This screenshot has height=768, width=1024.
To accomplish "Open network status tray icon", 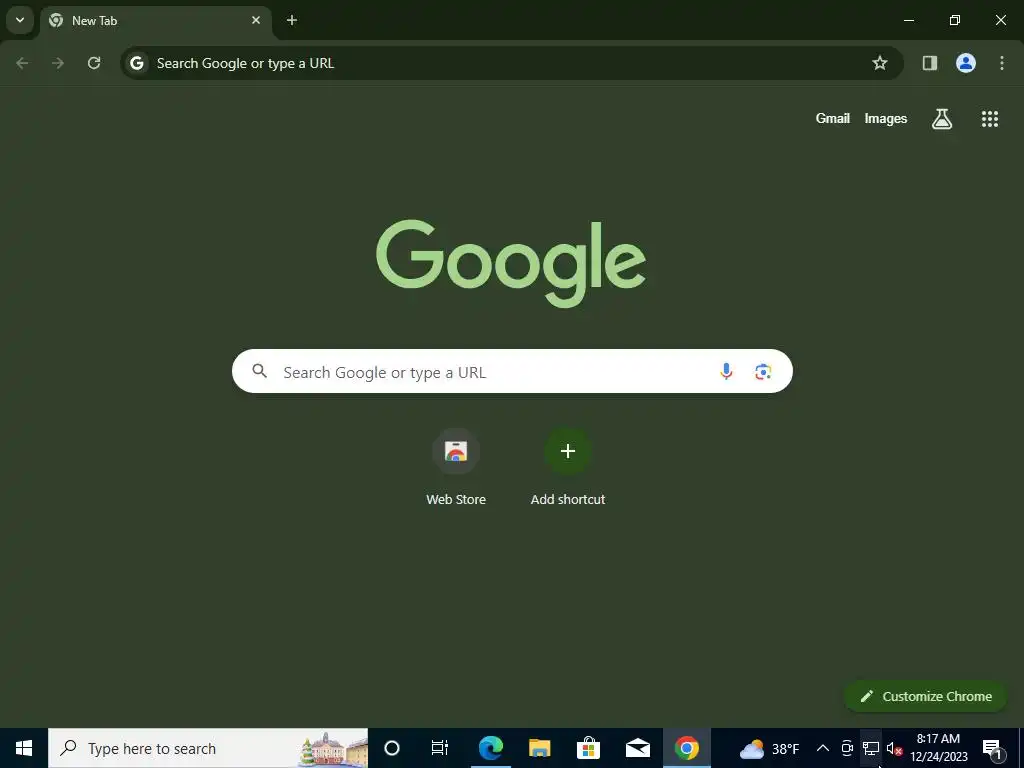I will 871,748.
